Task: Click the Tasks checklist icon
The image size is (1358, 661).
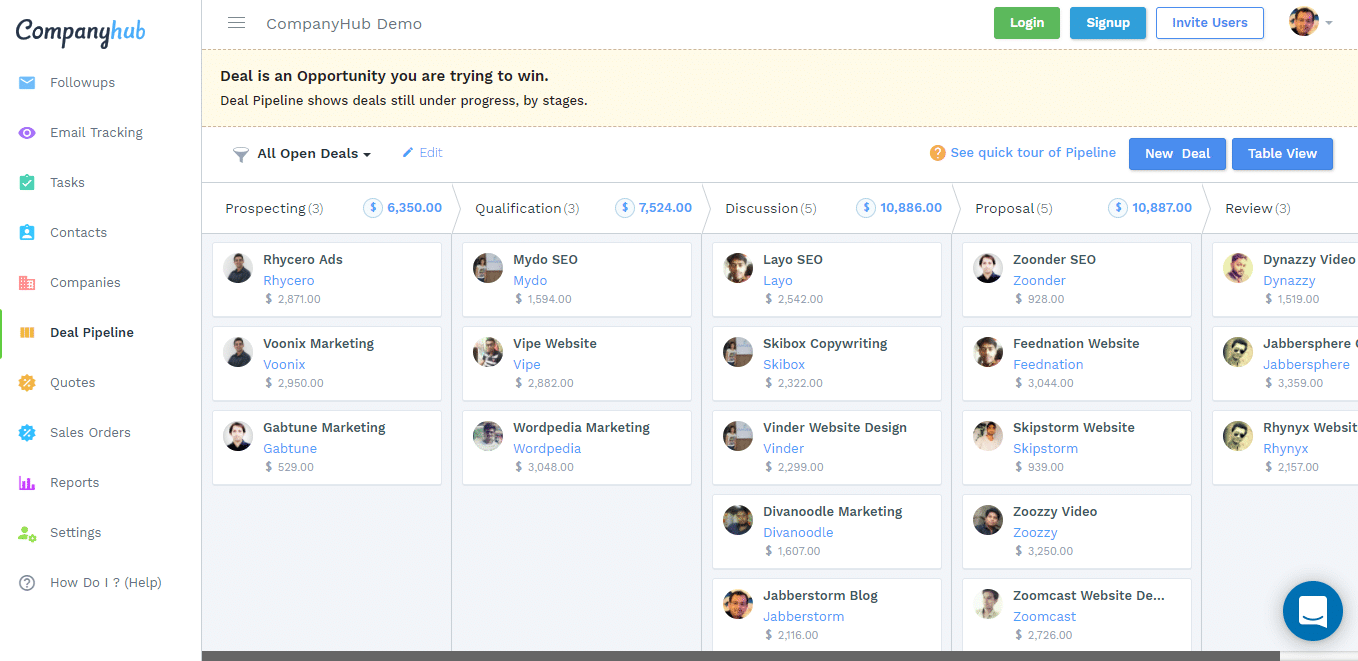Action: [x=27, y=183]
